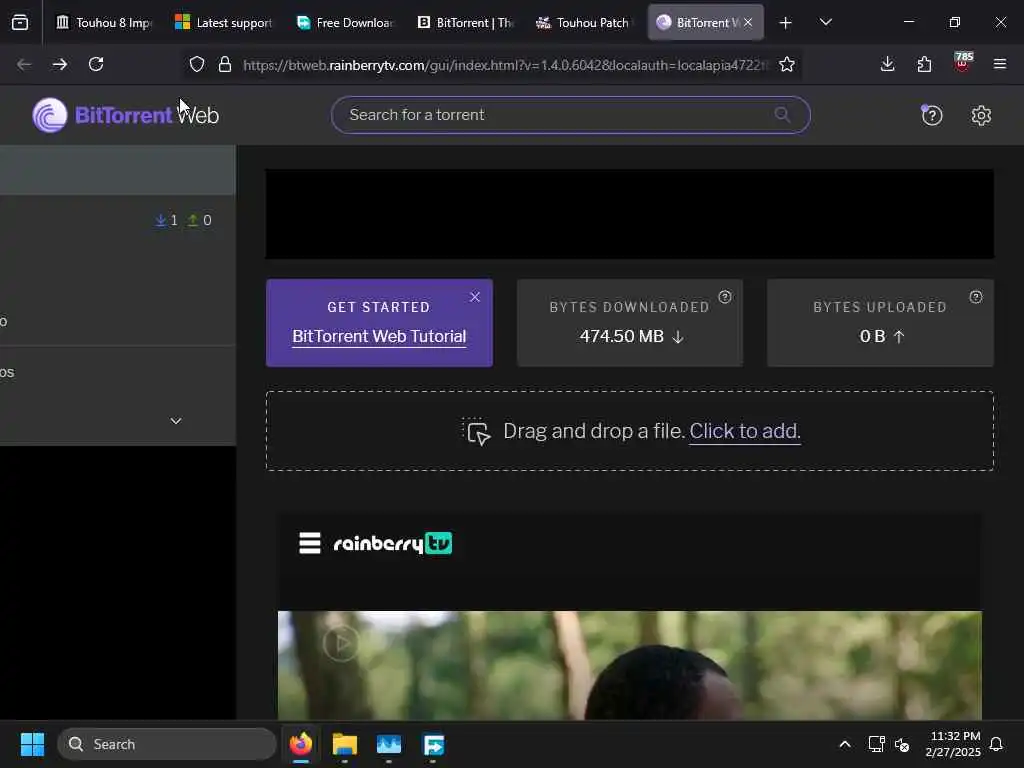Open the Firefox extensions puzzle icon
Image resolution: width=1024 pixels, height=768 pixels.
coord(924,64)
